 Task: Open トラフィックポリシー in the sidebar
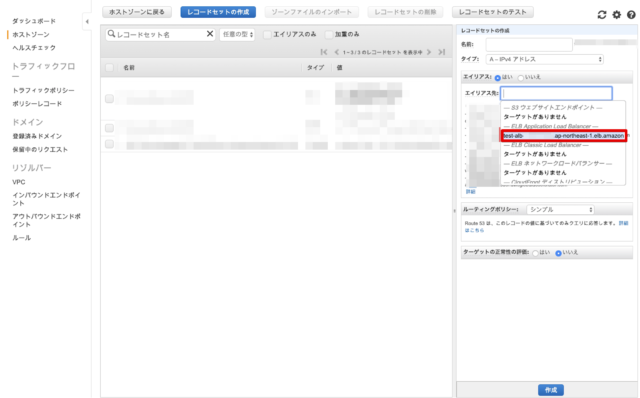[x=43, y=90]
